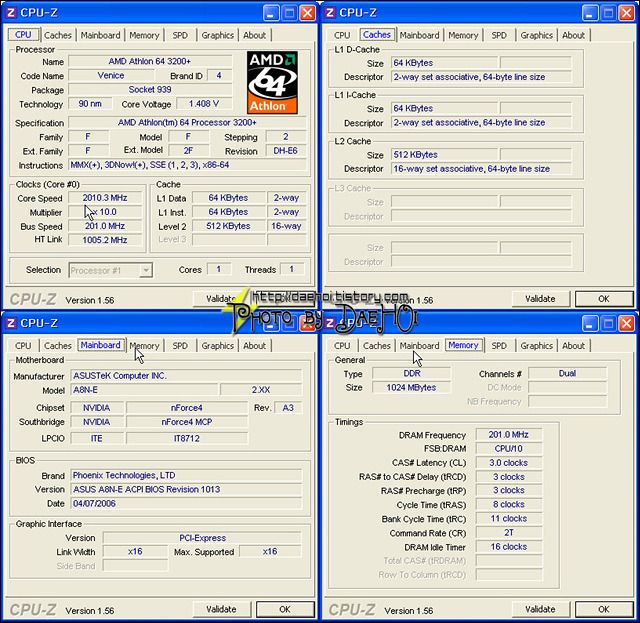Minimize the Memory tab window
Viewport: 640px width, 623px height.
tap(589, 324)
